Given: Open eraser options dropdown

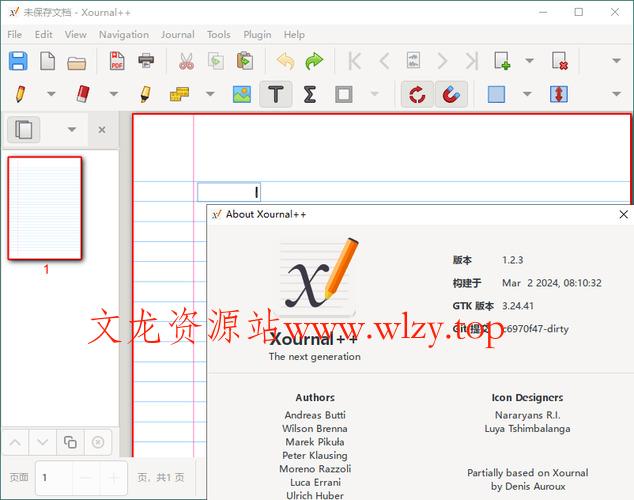Looking at the screenshot, I should 114,94.
